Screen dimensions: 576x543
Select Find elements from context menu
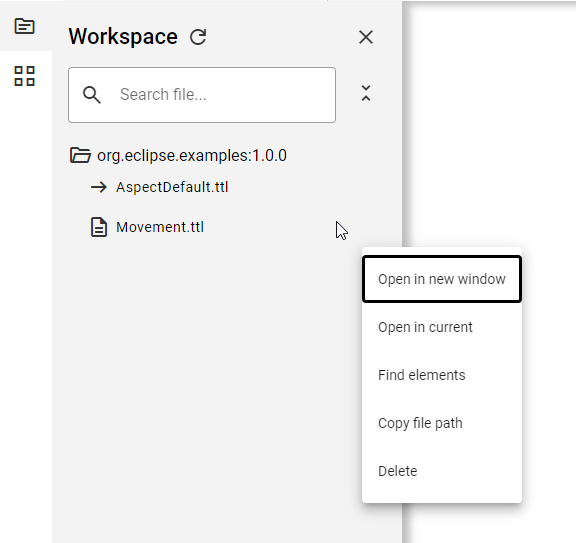click(442, 375)
